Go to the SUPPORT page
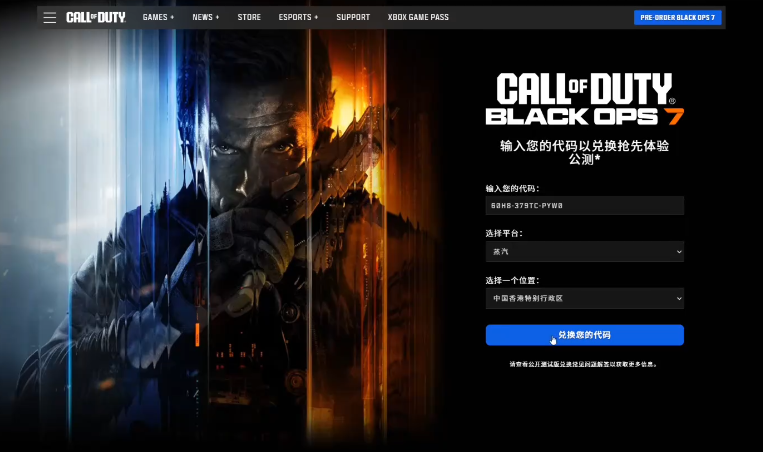Viewport: 763px width, 452px height. click(x=353, y=18)
